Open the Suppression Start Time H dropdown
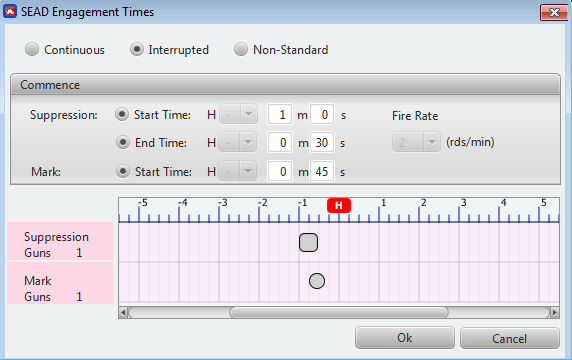572x360 pixels. coord(238,115)
